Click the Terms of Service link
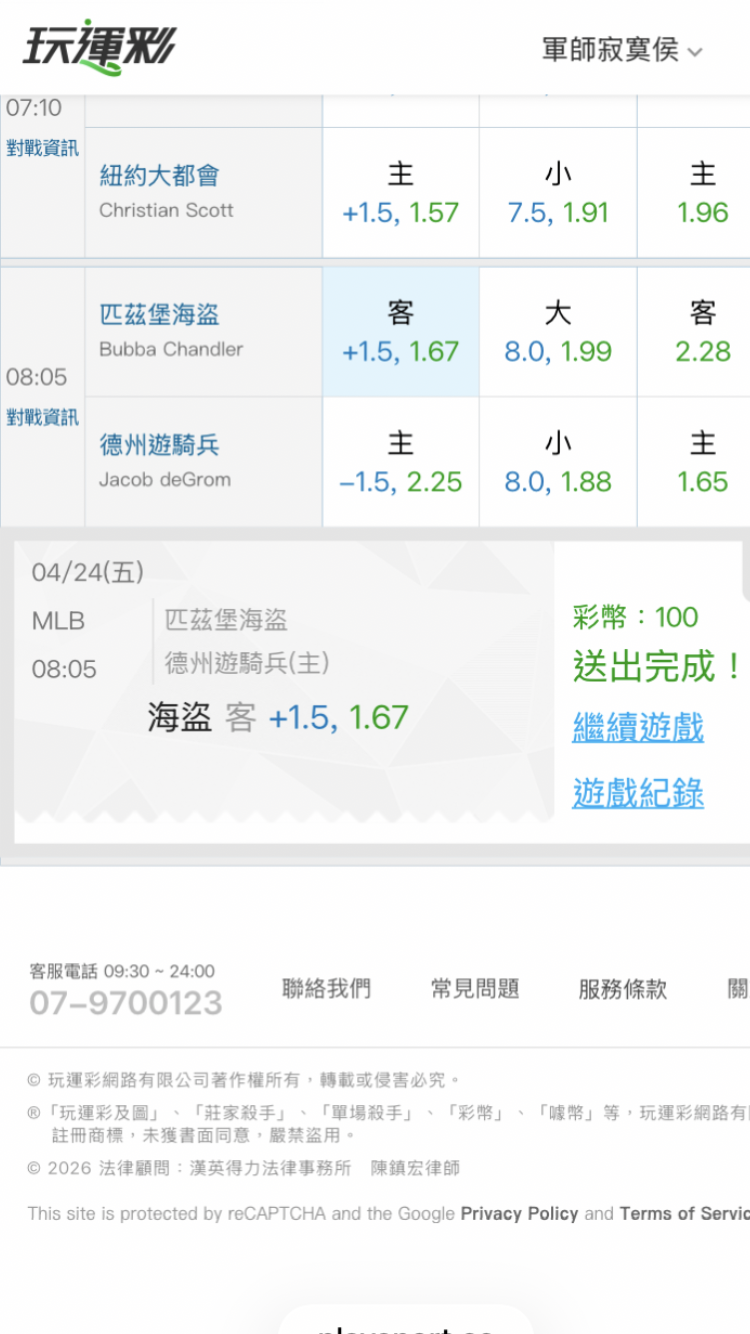Viewport: 750px width, 1334px height. tap(684, 1213)
